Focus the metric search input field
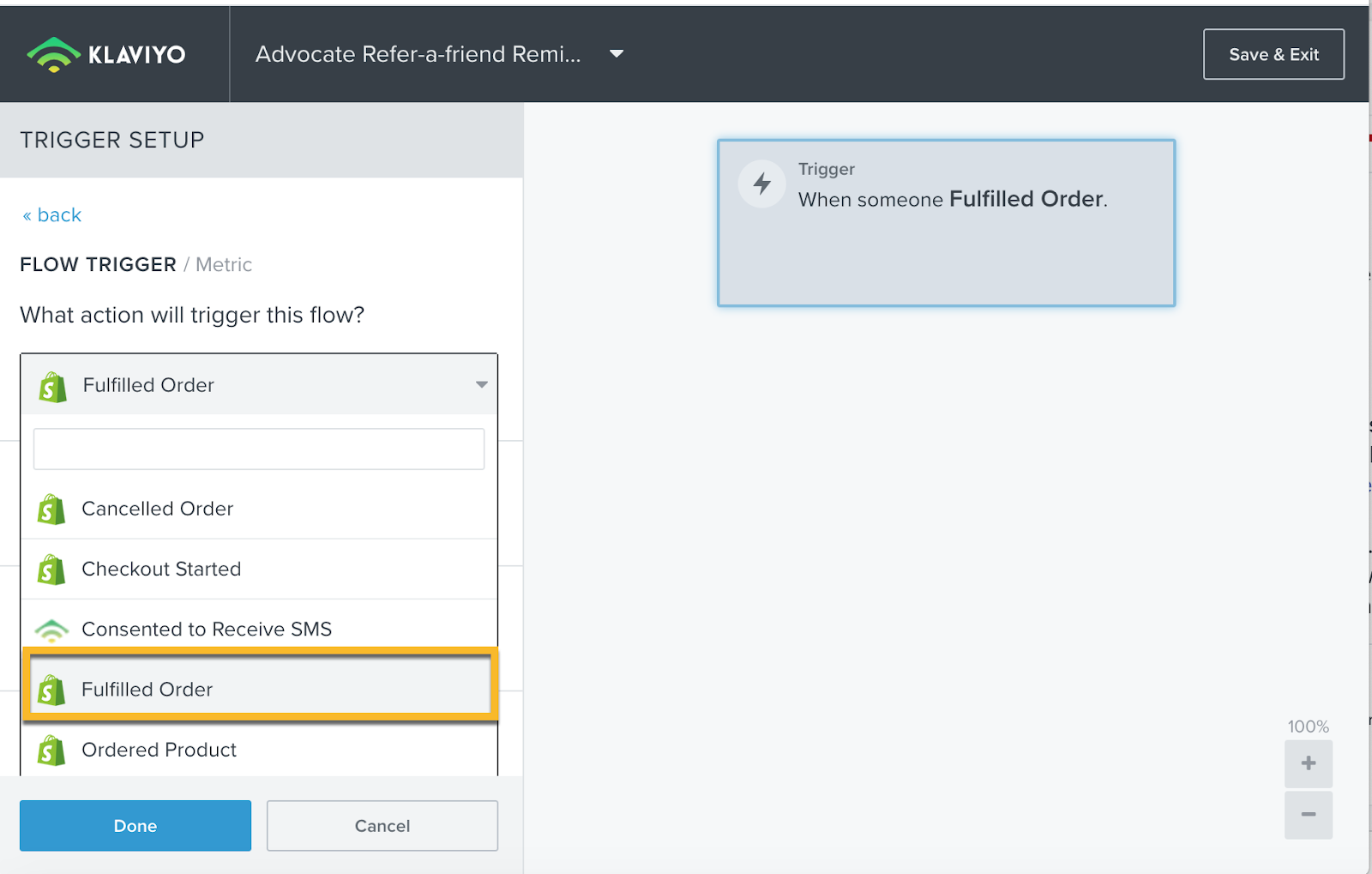This screenshot has height=874, width=1372. pos(259,449)
